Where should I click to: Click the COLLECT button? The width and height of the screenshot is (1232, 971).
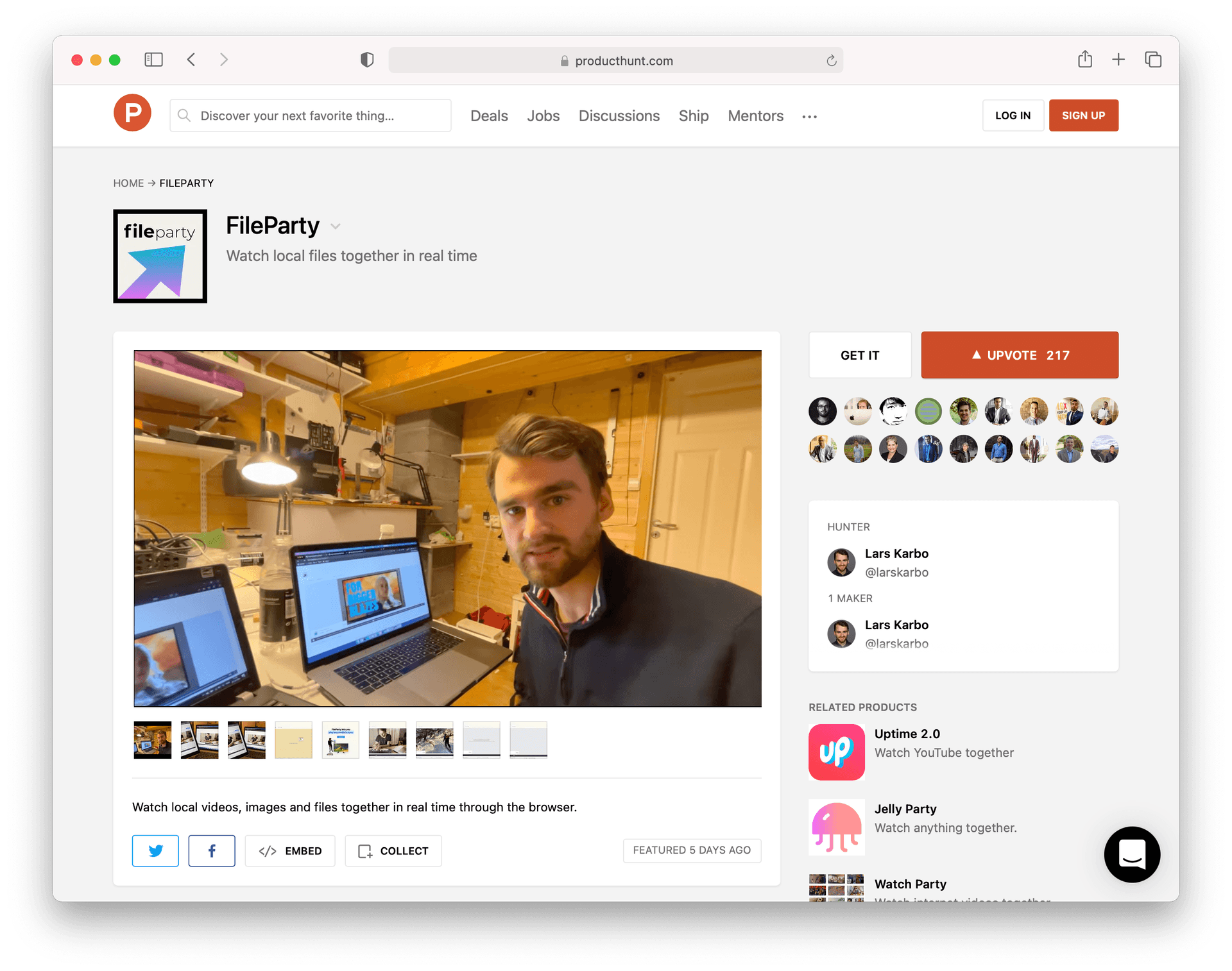pyautogui.click(x=393, y=850)
